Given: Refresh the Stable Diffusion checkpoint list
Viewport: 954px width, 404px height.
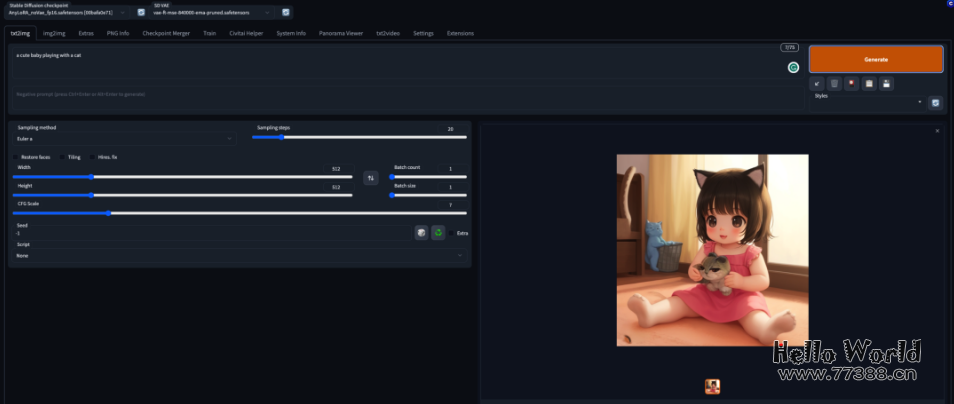Looking at the screenshot, I should [x=141, y=13].
